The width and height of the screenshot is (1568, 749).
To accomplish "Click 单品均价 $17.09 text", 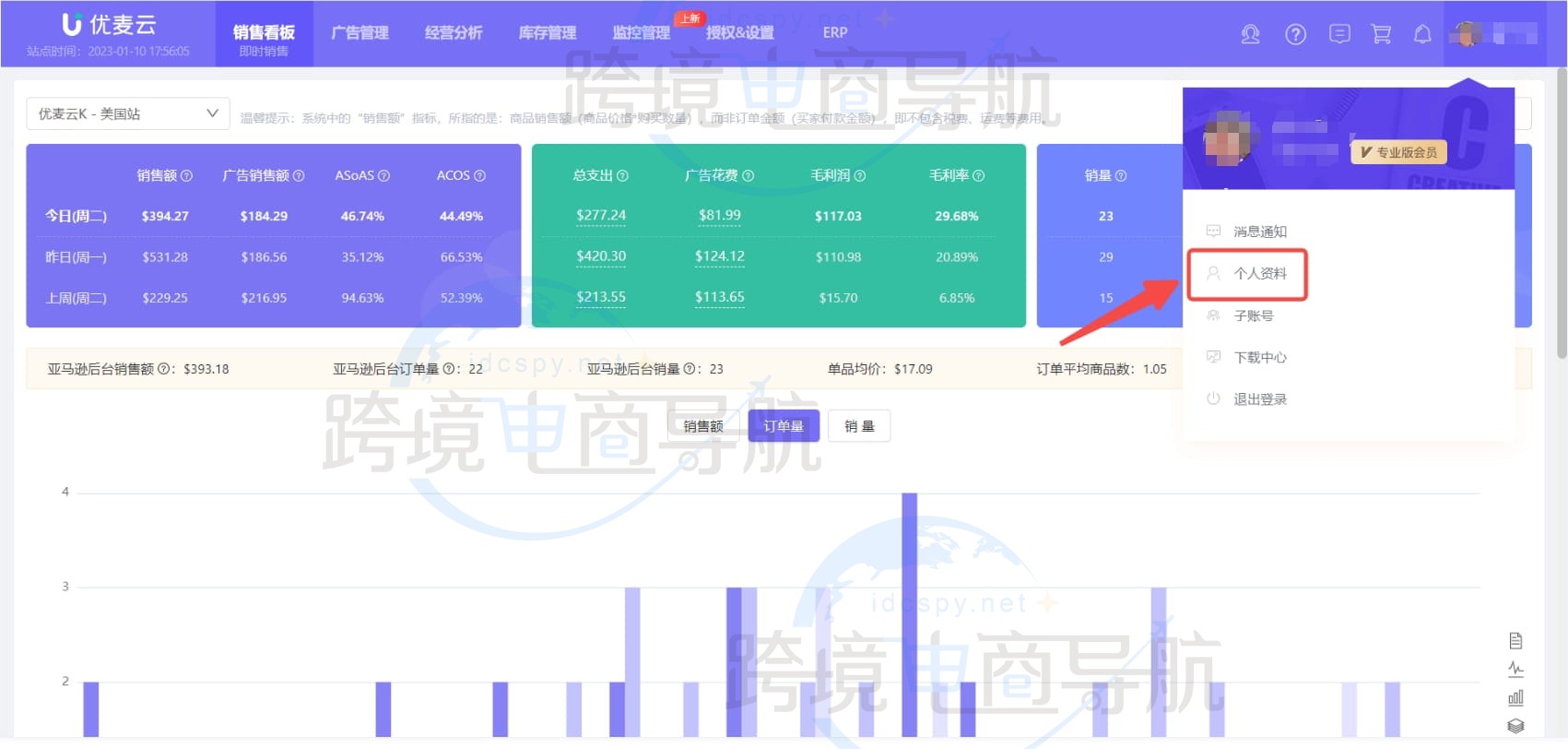I will tap(880, 369).
